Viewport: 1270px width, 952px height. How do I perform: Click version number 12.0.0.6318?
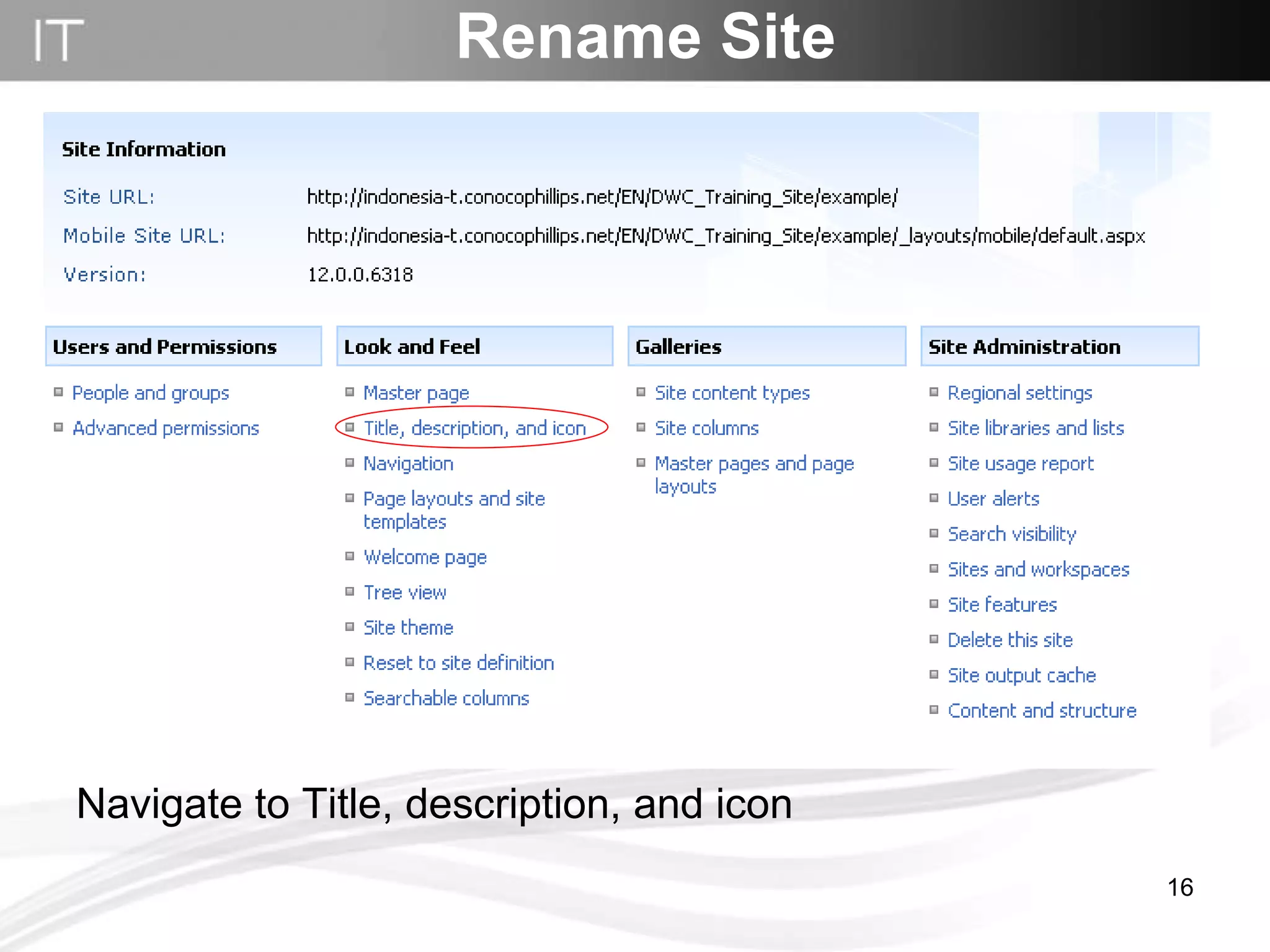360,275
